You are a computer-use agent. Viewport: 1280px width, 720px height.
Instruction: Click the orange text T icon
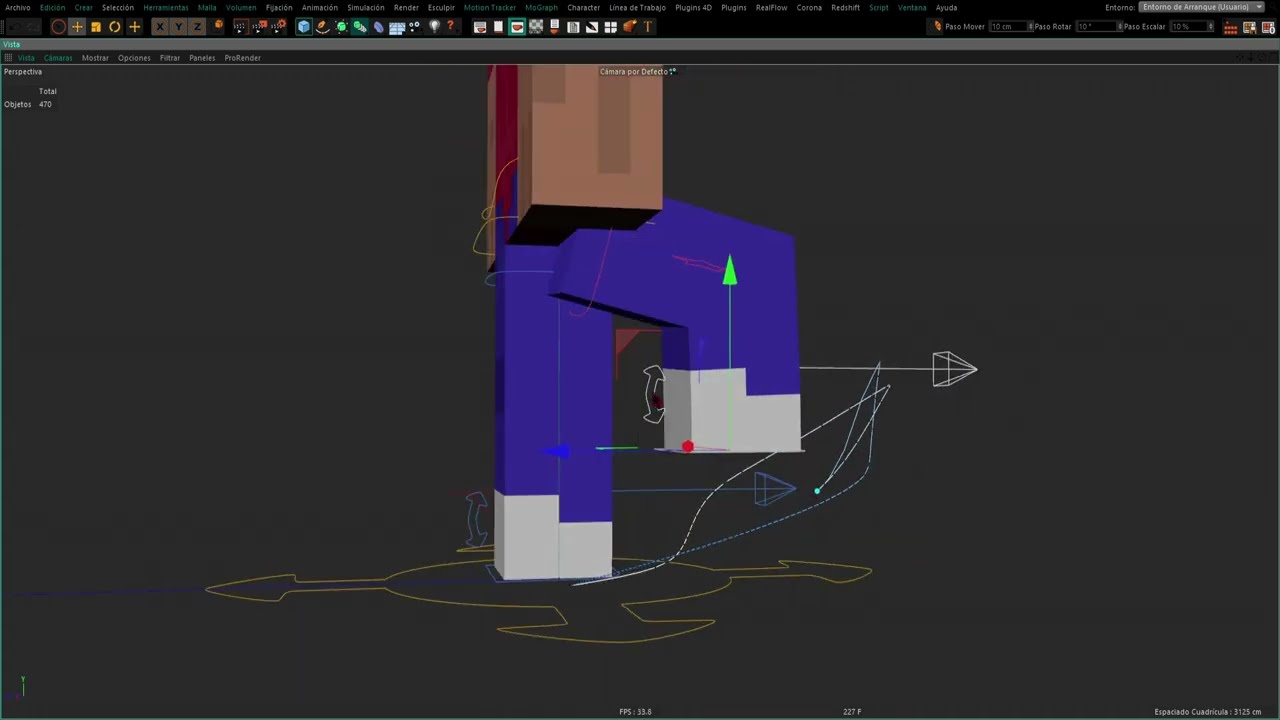[x=648, y=27]
